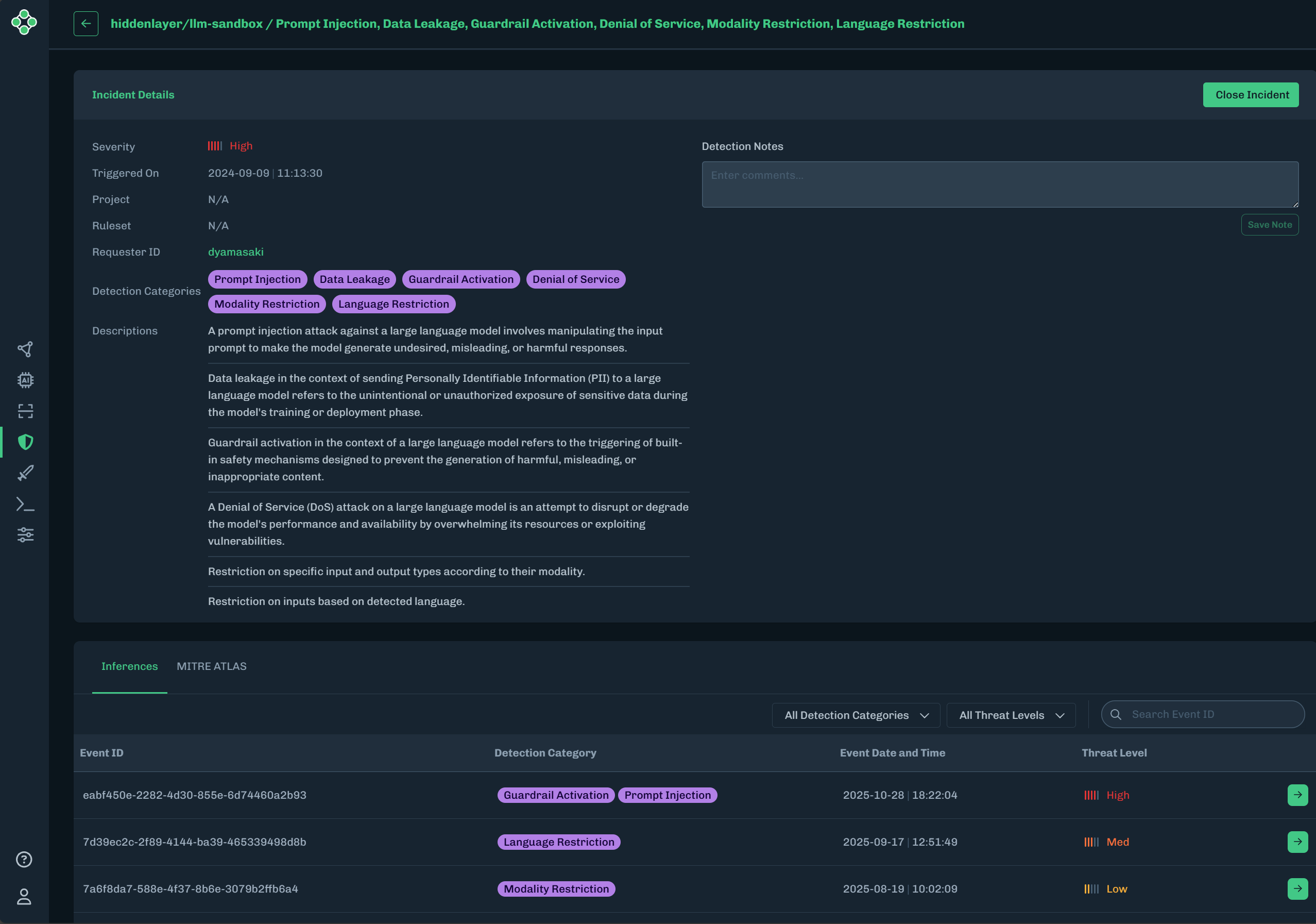The image size is (1316, 924).
Task: Click the scan frame sidebar icon
Action: (25, 411)
